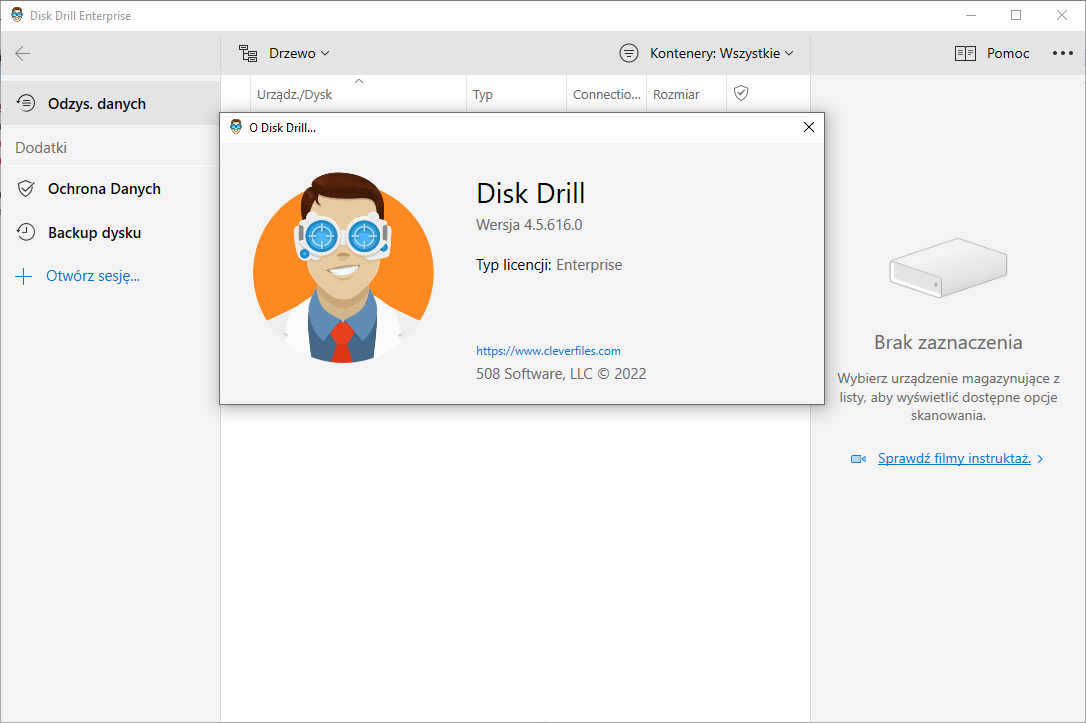Open the Kontenery: Wszystkie filter dropdown
This screenshot has height=723, width=1086.
722,53
